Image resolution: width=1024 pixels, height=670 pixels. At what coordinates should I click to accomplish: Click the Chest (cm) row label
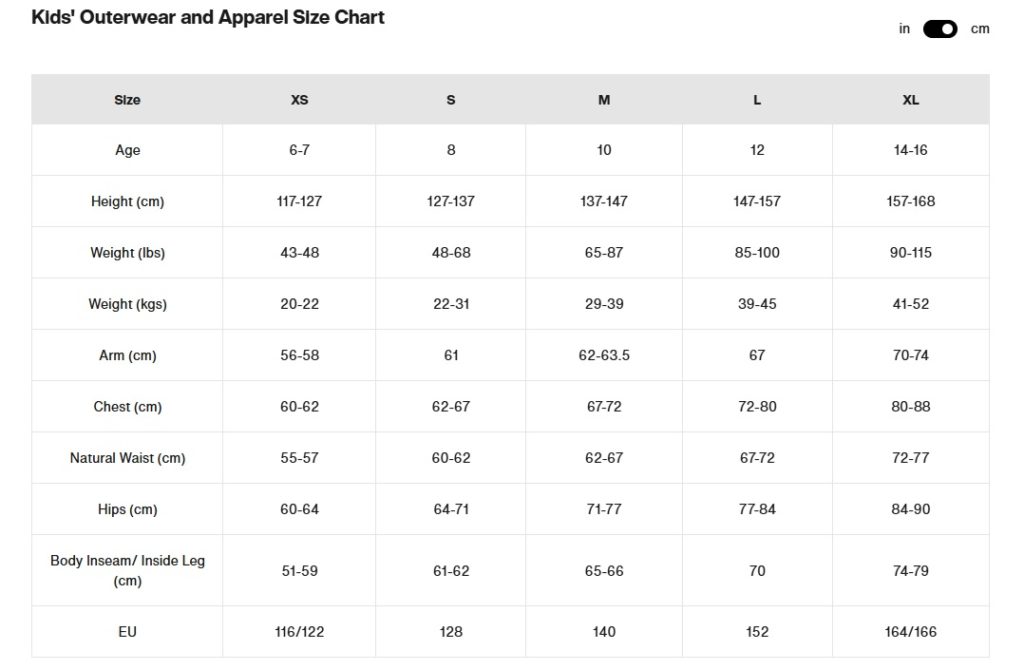(x=127, y=407)
